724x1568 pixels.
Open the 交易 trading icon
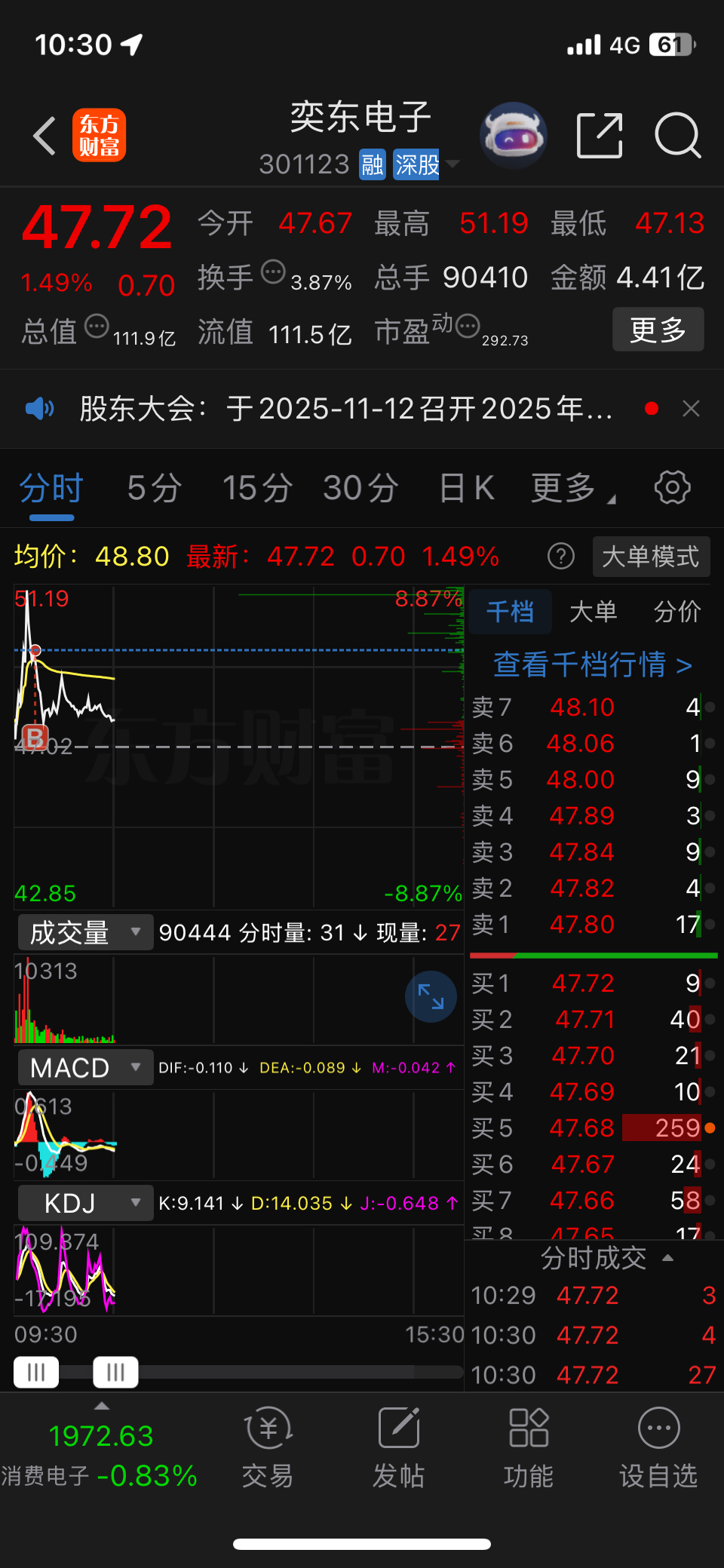point(268,1447)
